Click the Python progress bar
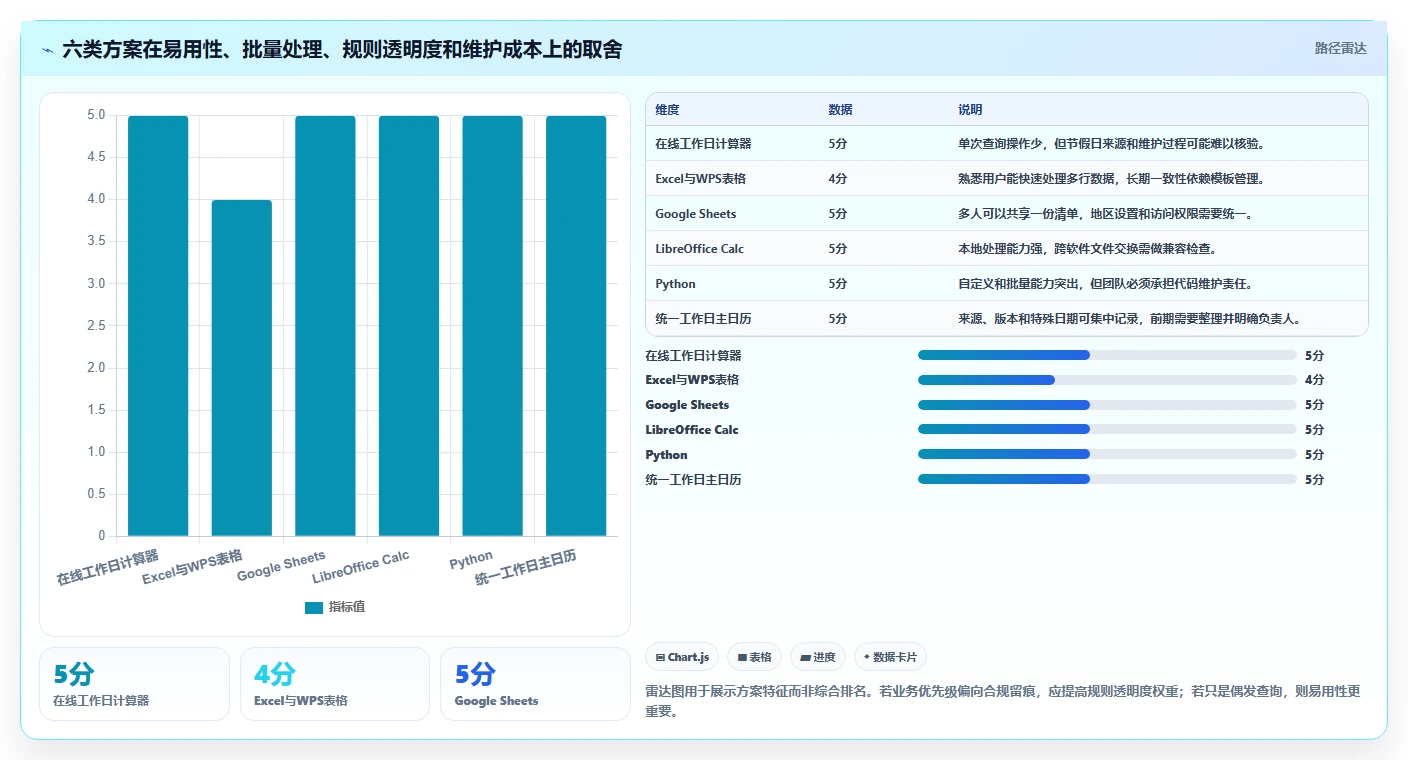This screenshot has height=760, width=1408. 1107,455
